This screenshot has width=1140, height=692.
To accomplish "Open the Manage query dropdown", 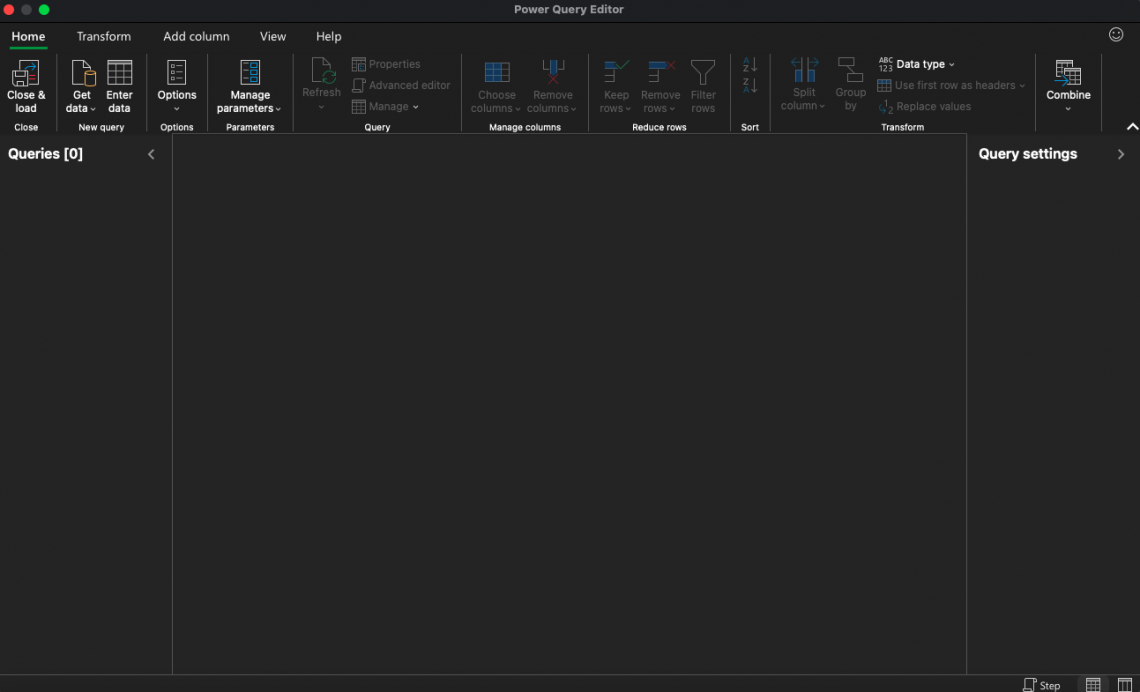I will pyautogui.click(x=385, y=106).
